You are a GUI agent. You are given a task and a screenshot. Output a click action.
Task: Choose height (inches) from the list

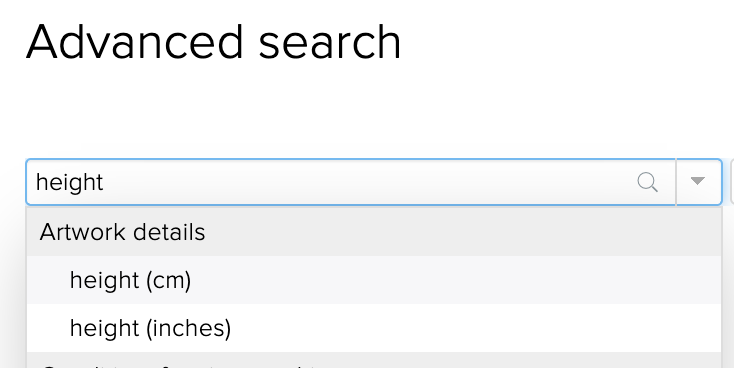pyautogui.click(x=374, y=328)
